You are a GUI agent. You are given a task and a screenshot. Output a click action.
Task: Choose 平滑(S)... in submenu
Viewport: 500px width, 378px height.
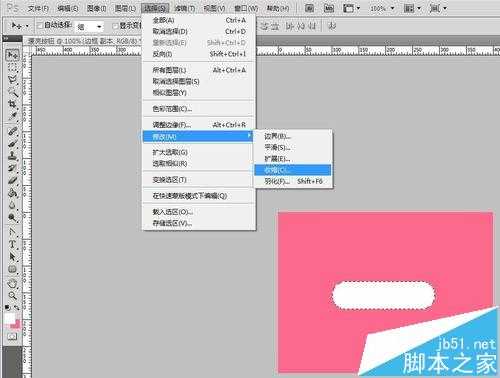293,147
